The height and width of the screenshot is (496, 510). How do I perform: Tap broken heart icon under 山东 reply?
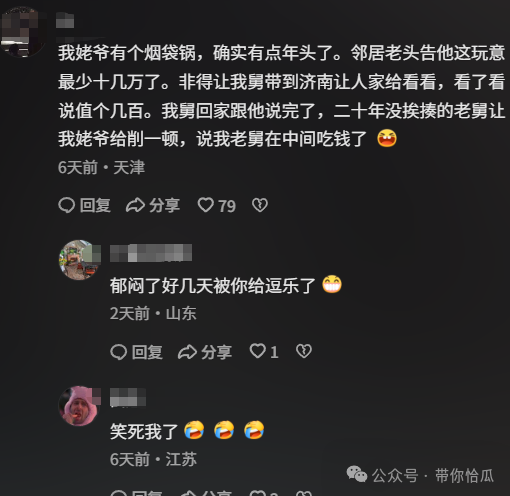[304, 351]
